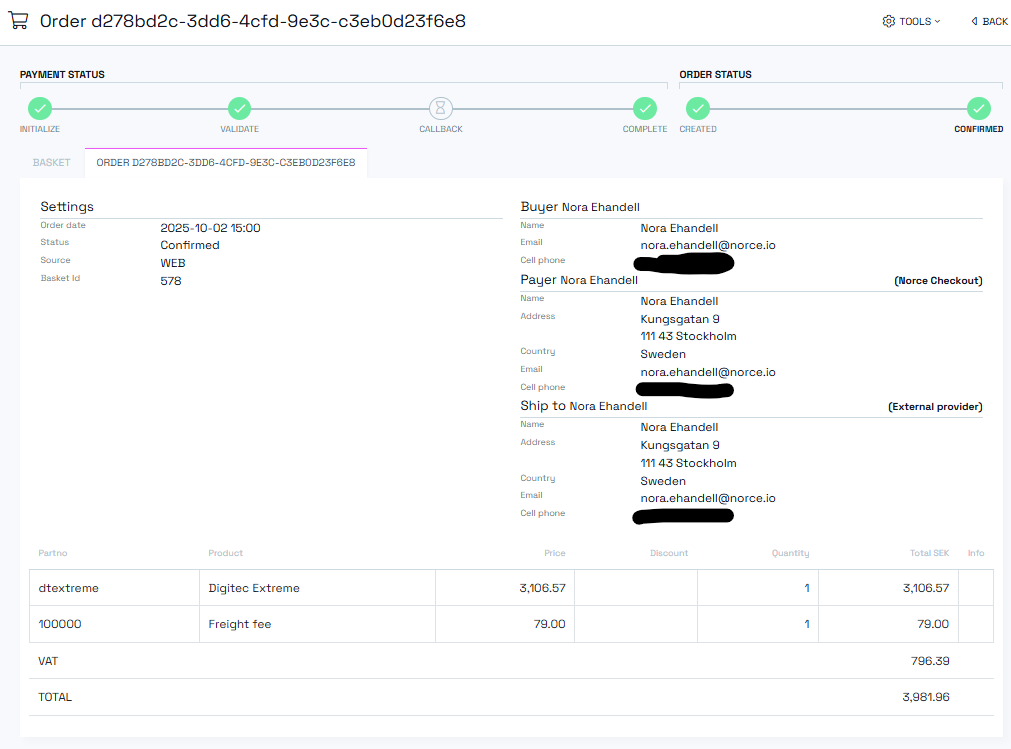The width and height of the screenshot is (1011, 749).
Task: Select the Order D278BD2C tab
Action: 226,162
